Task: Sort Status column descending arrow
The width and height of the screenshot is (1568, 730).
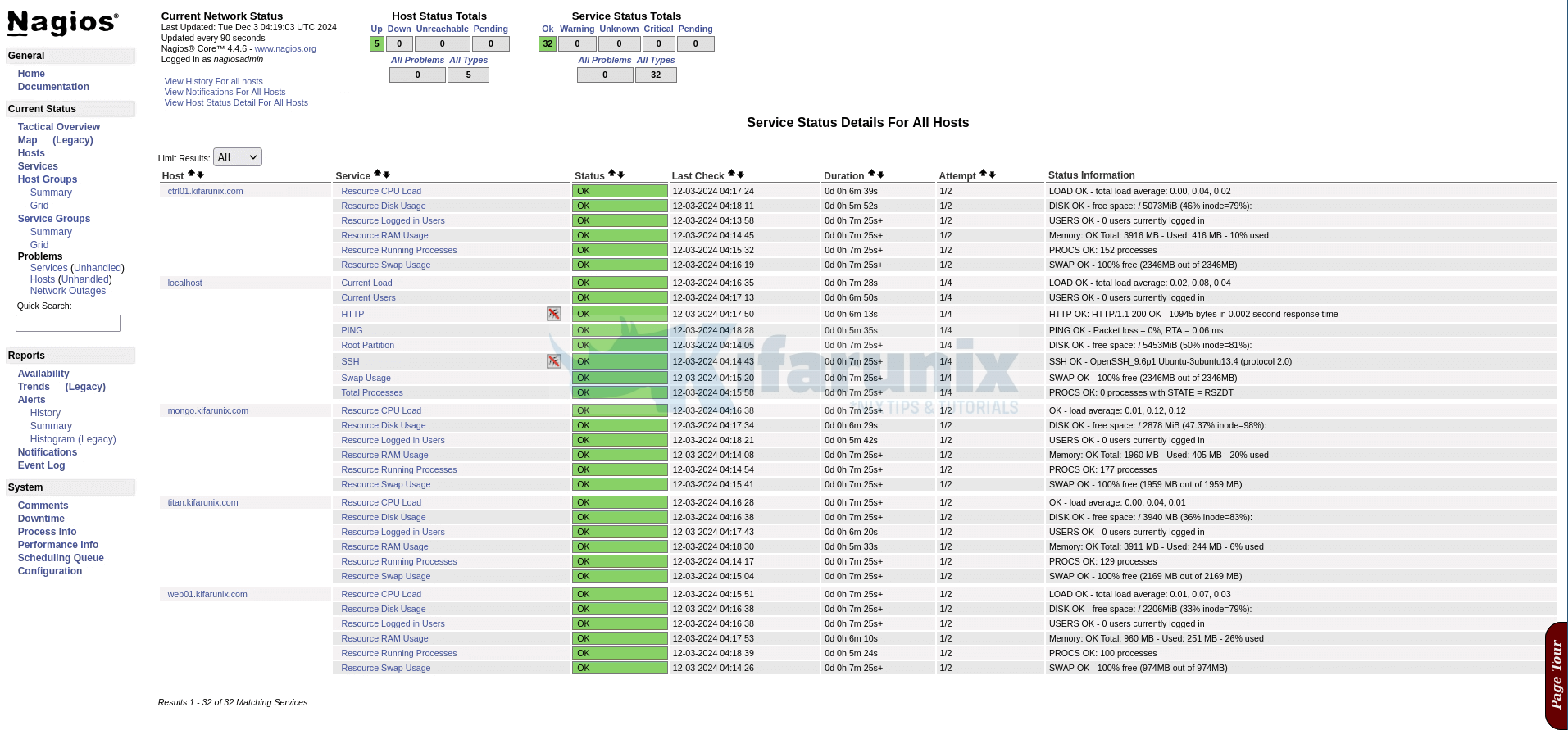Action: point(621,174)
